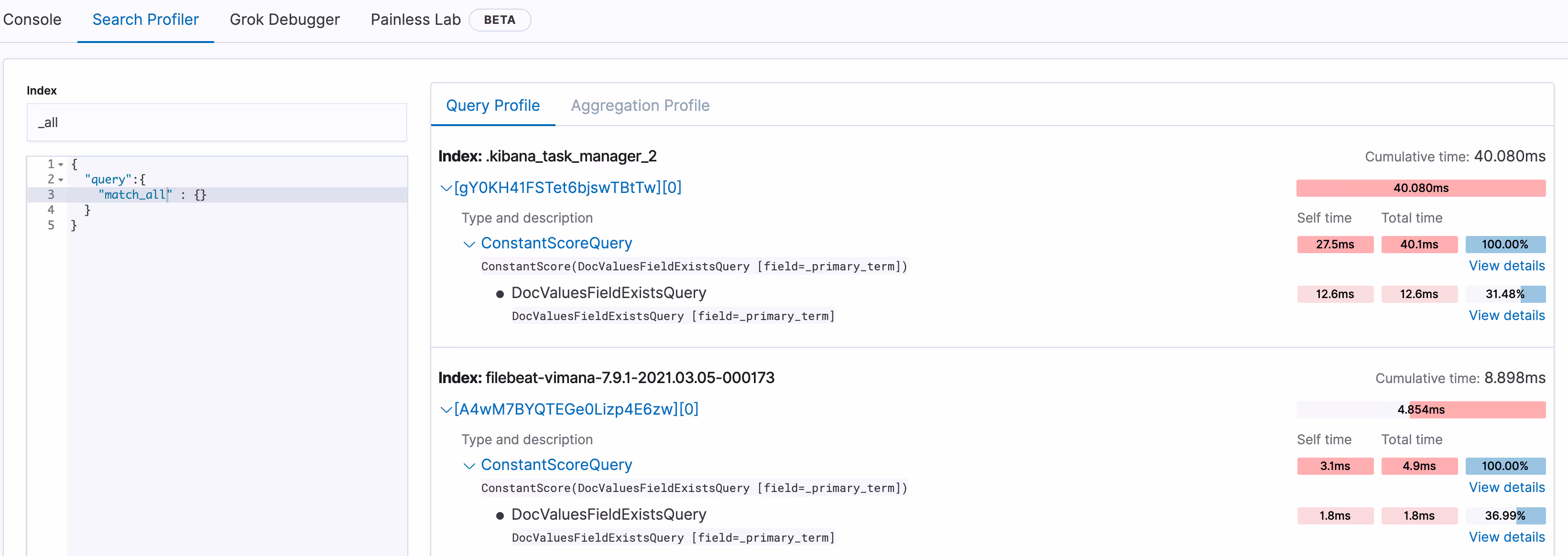View details for filebeat's DocValuesFieldExistsQuery
Screen dimensions: 1568x556
pyautogui.click(x=1506, y=536)
